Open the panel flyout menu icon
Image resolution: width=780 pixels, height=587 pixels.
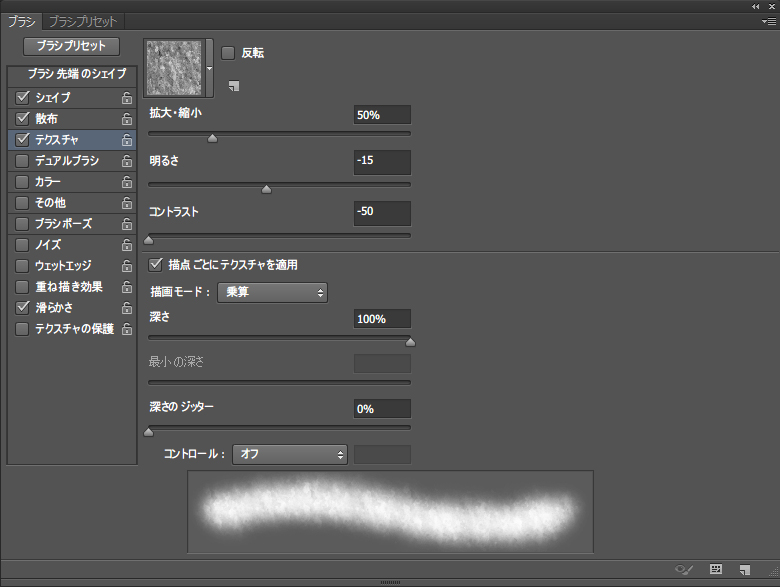point(769,21)
